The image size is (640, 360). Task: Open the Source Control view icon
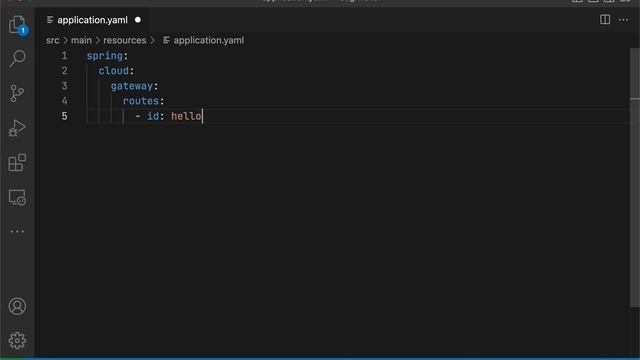click(x=17, y=93)
